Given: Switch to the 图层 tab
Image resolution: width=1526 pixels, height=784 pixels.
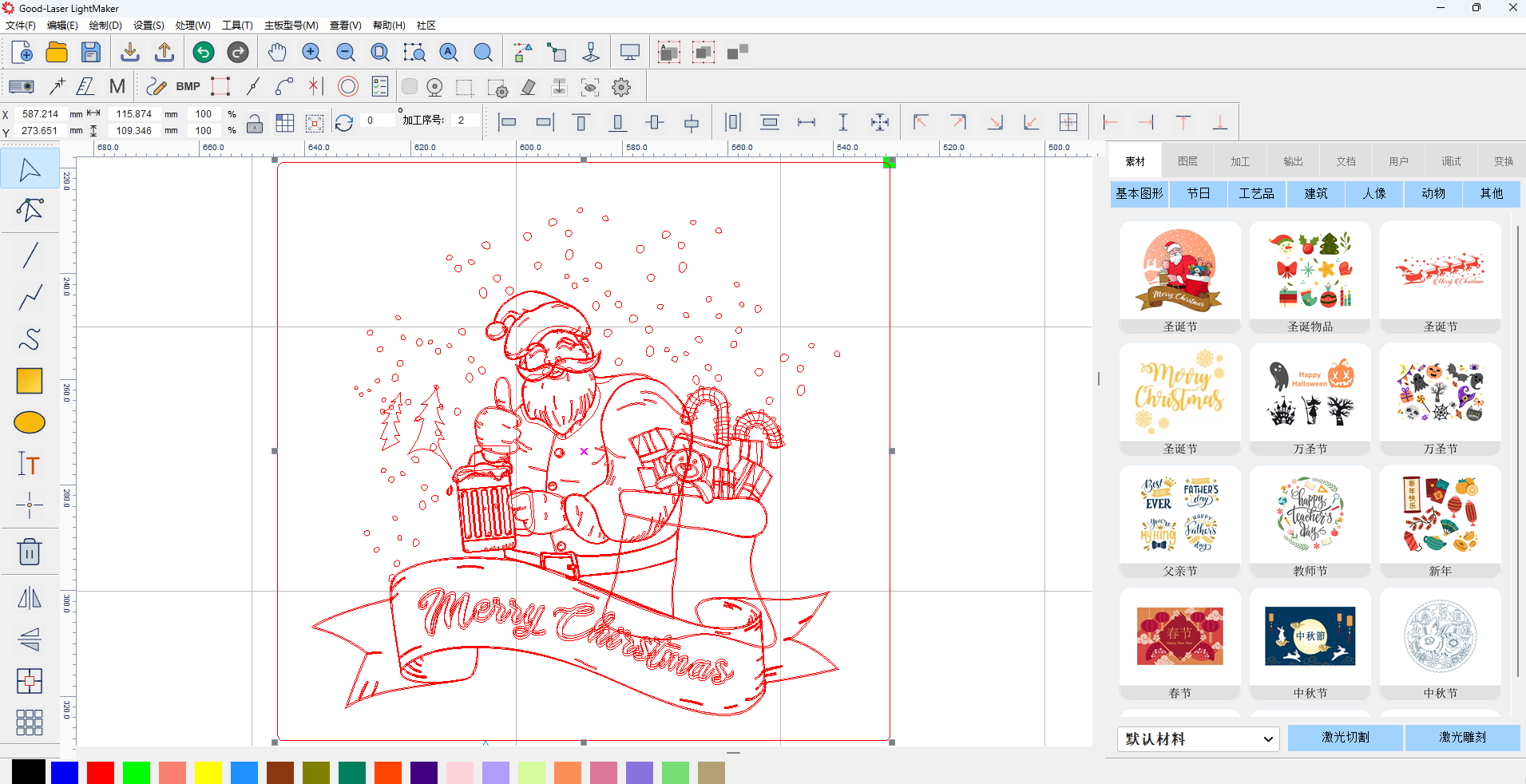Looking at the screenshot, I should [1187, 161].
